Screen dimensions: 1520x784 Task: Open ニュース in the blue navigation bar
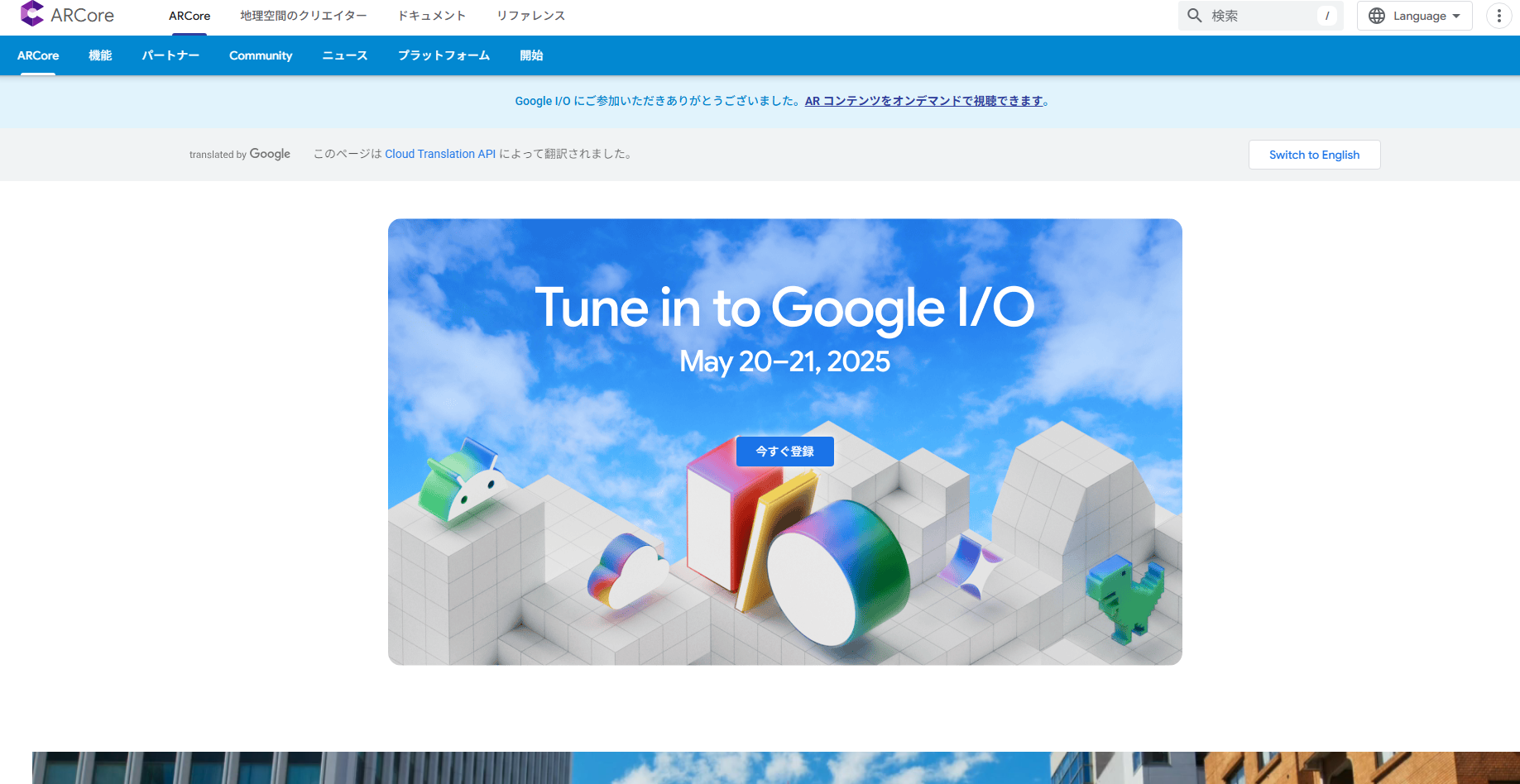[x=345, y=55]
